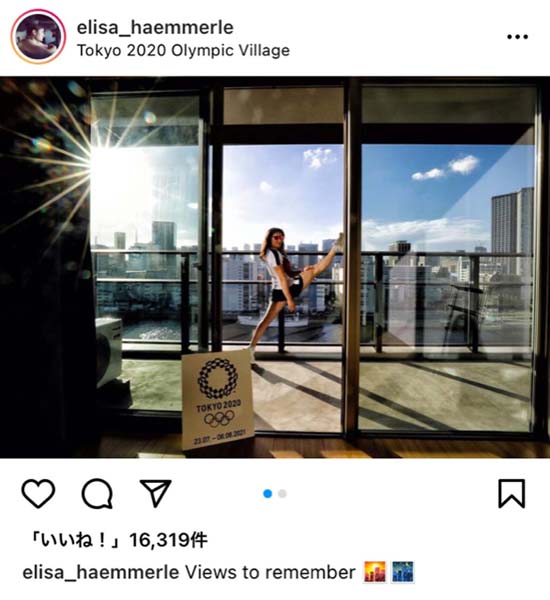Click the いいね！ likes label
Viewport: 550px width, 600px height.
pyautogui.click(x=77, y=540)
